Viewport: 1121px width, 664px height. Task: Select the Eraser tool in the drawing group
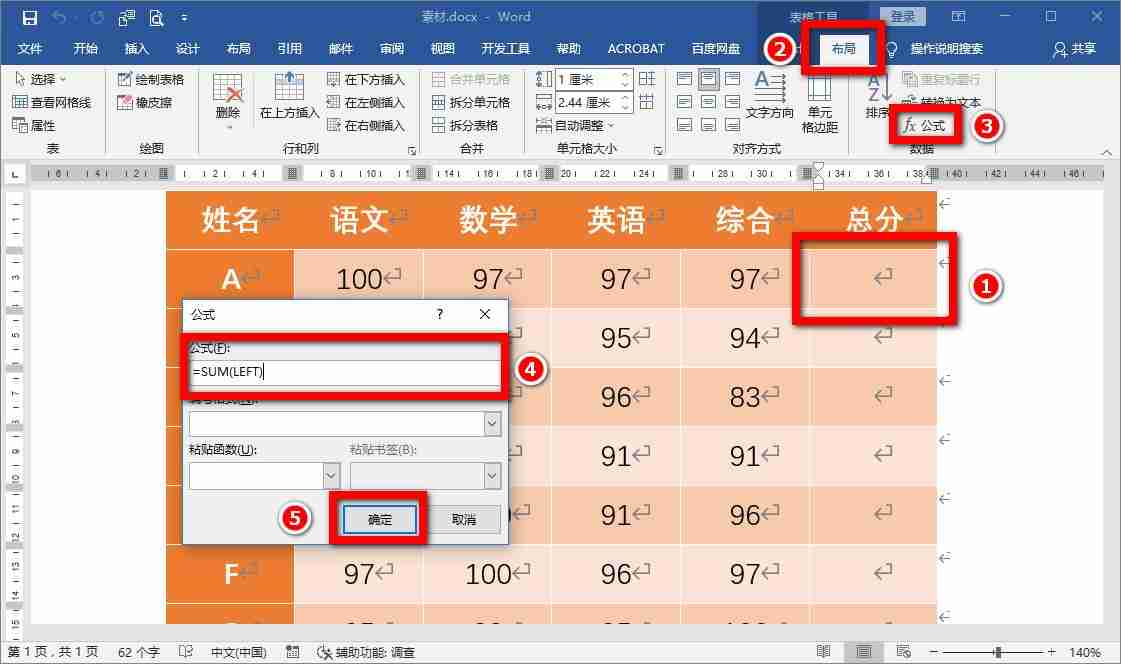coord(152,100)
